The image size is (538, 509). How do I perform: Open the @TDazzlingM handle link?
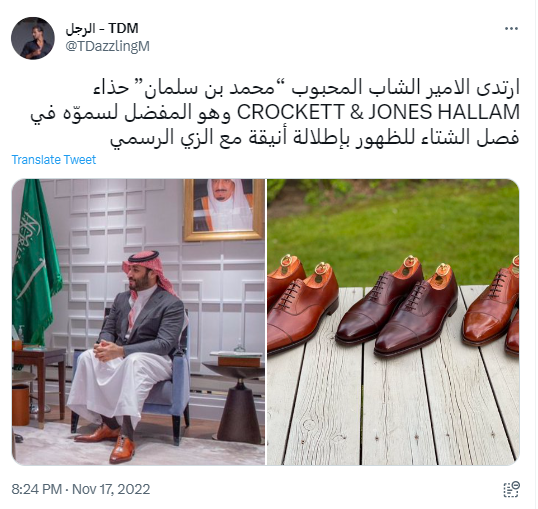[x=107, y=46]
